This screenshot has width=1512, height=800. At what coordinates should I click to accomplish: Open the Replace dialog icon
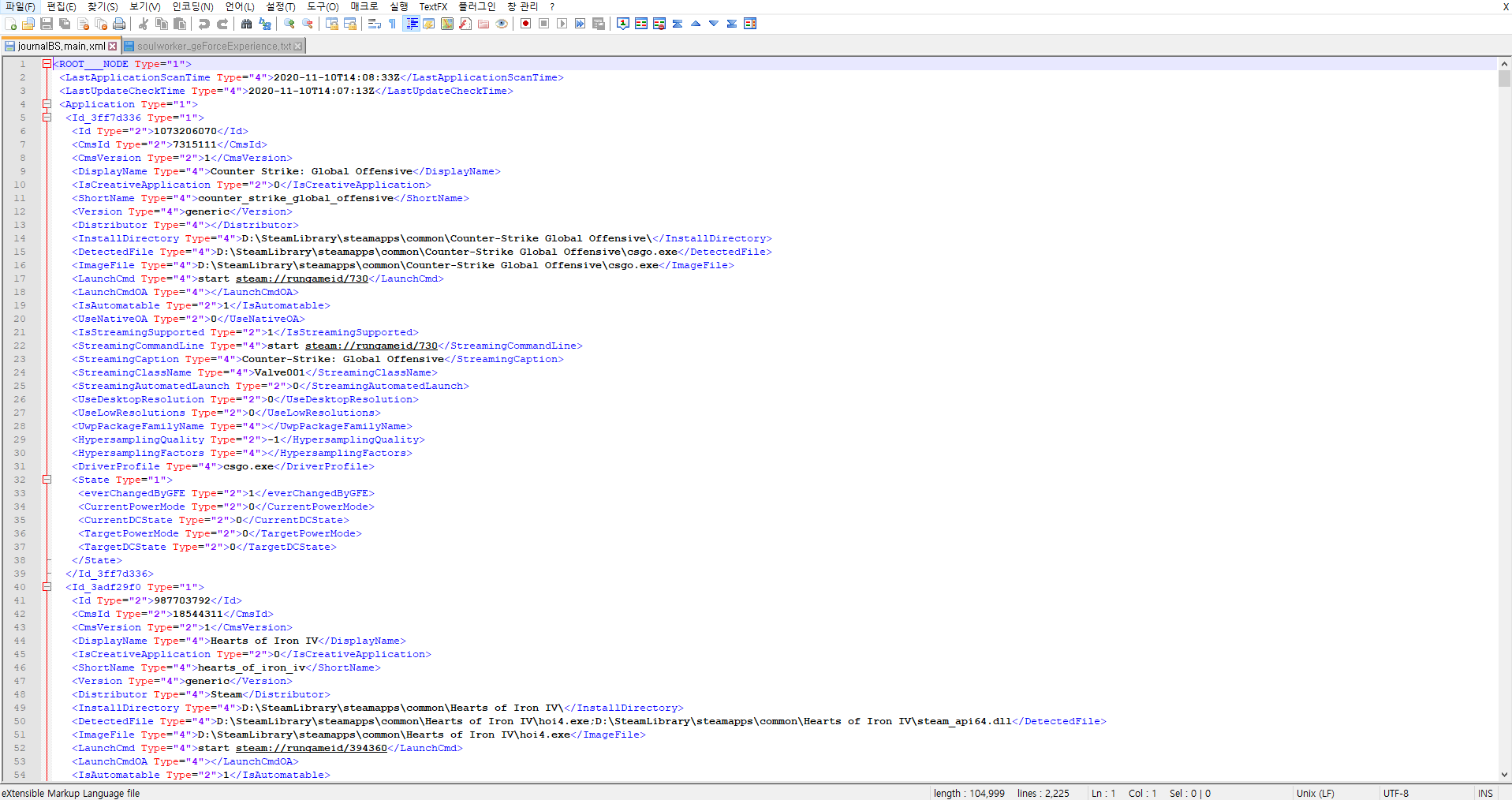pyautogui.click(x=265, y=24)
